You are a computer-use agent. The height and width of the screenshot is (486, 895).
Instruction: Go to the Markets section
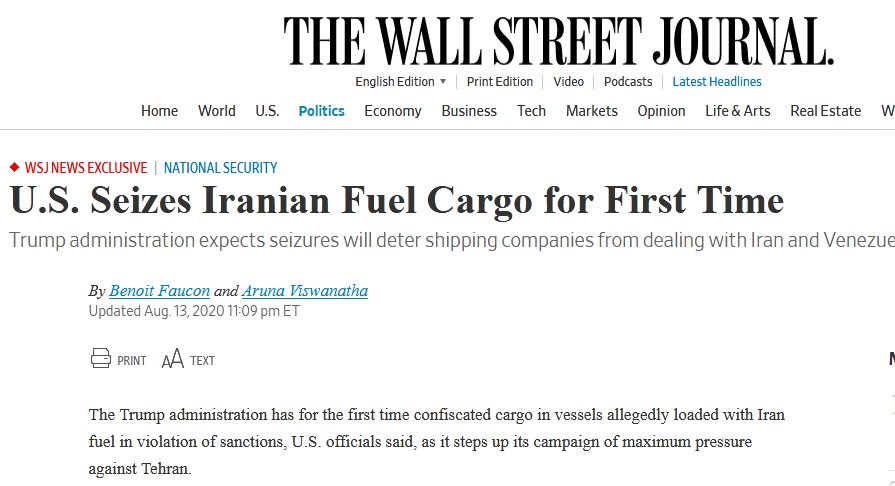coord(591,111)
